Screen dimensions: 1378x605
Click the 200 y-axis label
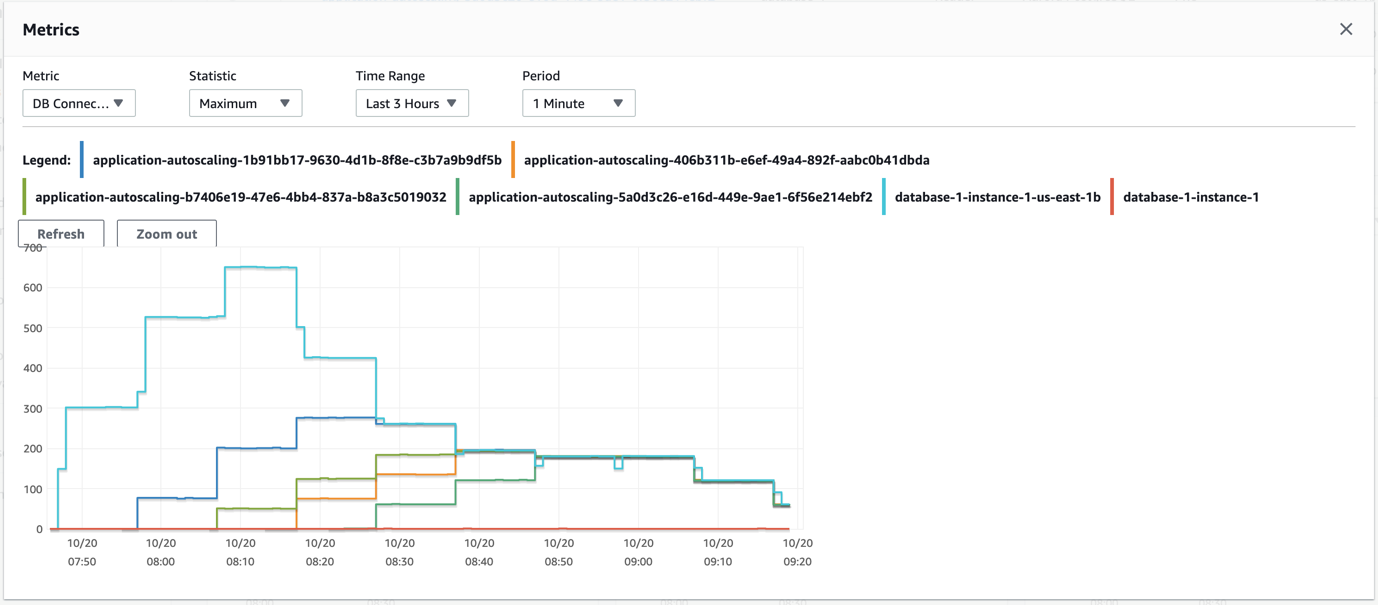[33, 449]
